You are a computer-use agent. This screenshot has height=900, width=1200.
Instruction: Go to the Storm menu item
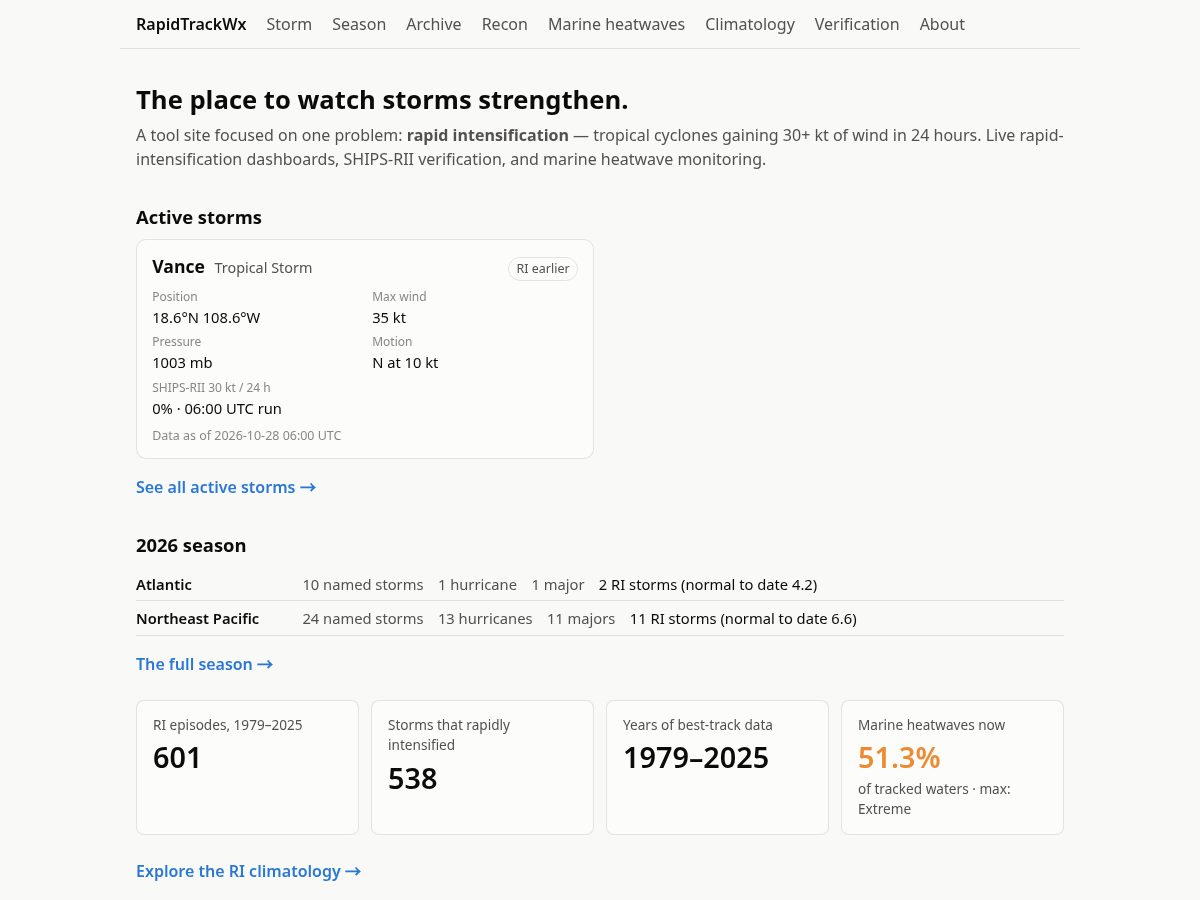[x=289, y=24]
